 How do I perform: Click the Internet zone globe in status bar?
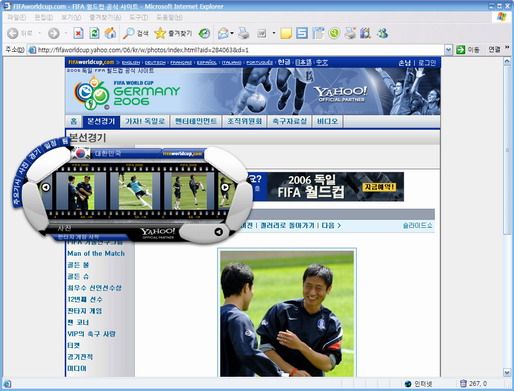point(408,384)
